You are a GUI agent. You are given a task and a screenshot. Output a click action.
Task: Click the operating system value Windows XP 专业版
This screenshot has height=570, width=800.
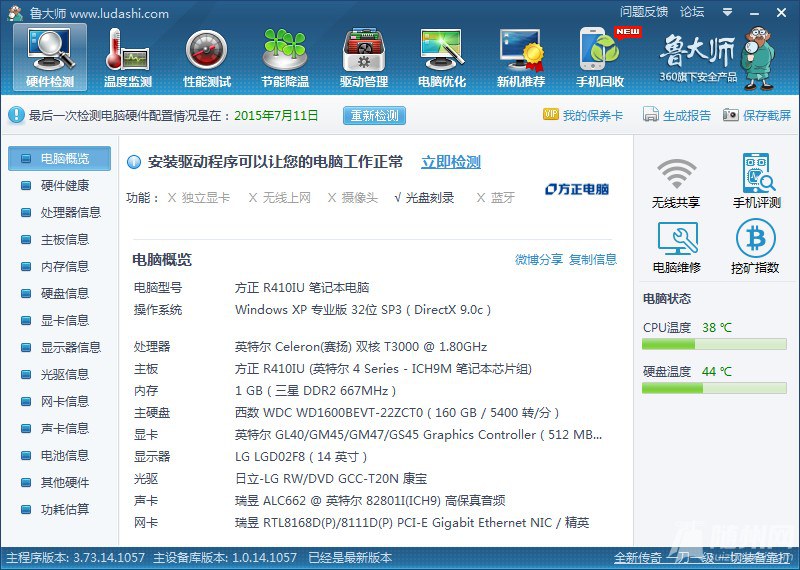(363, 310)
